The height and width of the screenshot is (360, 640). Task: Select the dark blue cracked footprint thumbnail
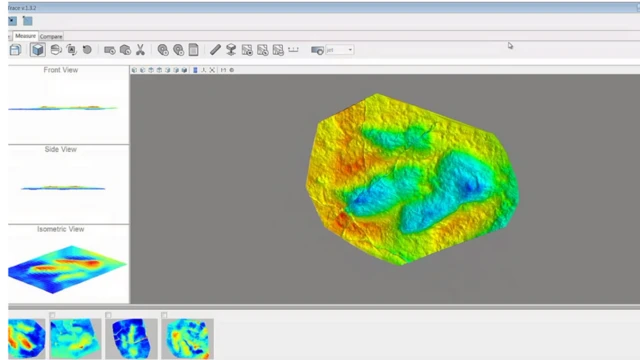[x=131, y=339]
